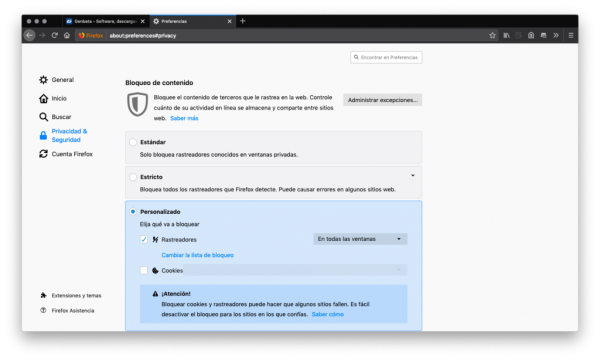Viewport: 600px width, 360px height.
Task: Click the account icon in toolbar
Action: [531, 36]
